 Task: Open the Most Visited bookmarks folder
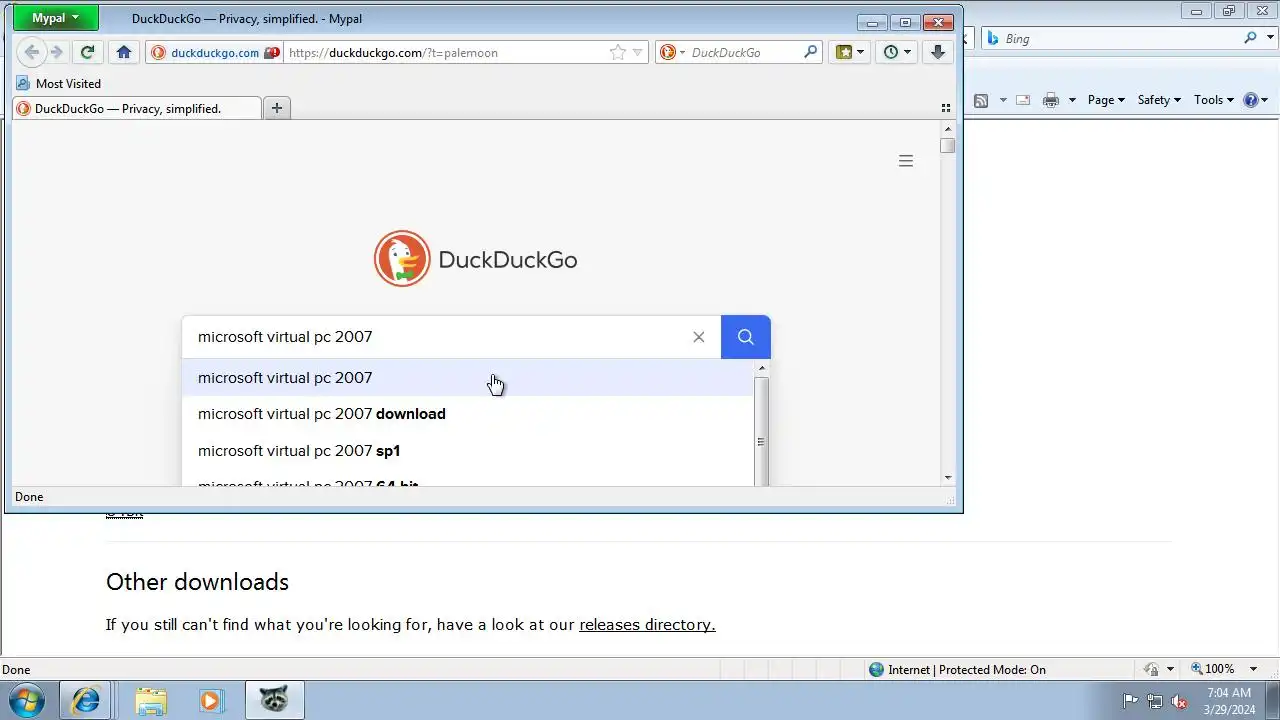59,84
